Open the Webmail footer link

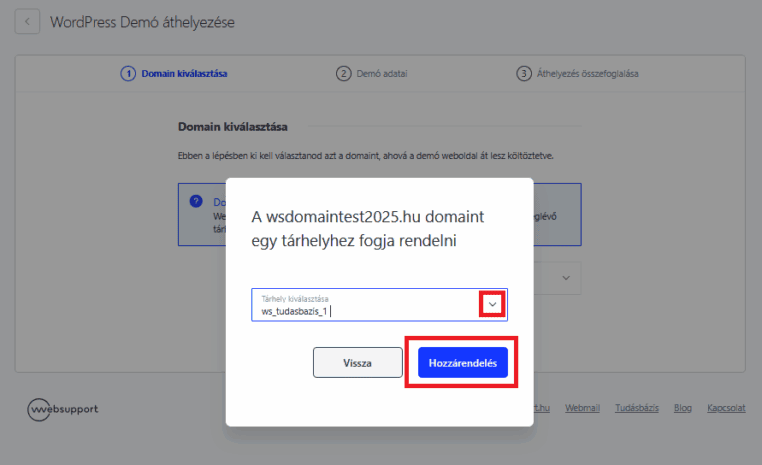[x=583, y=408]
